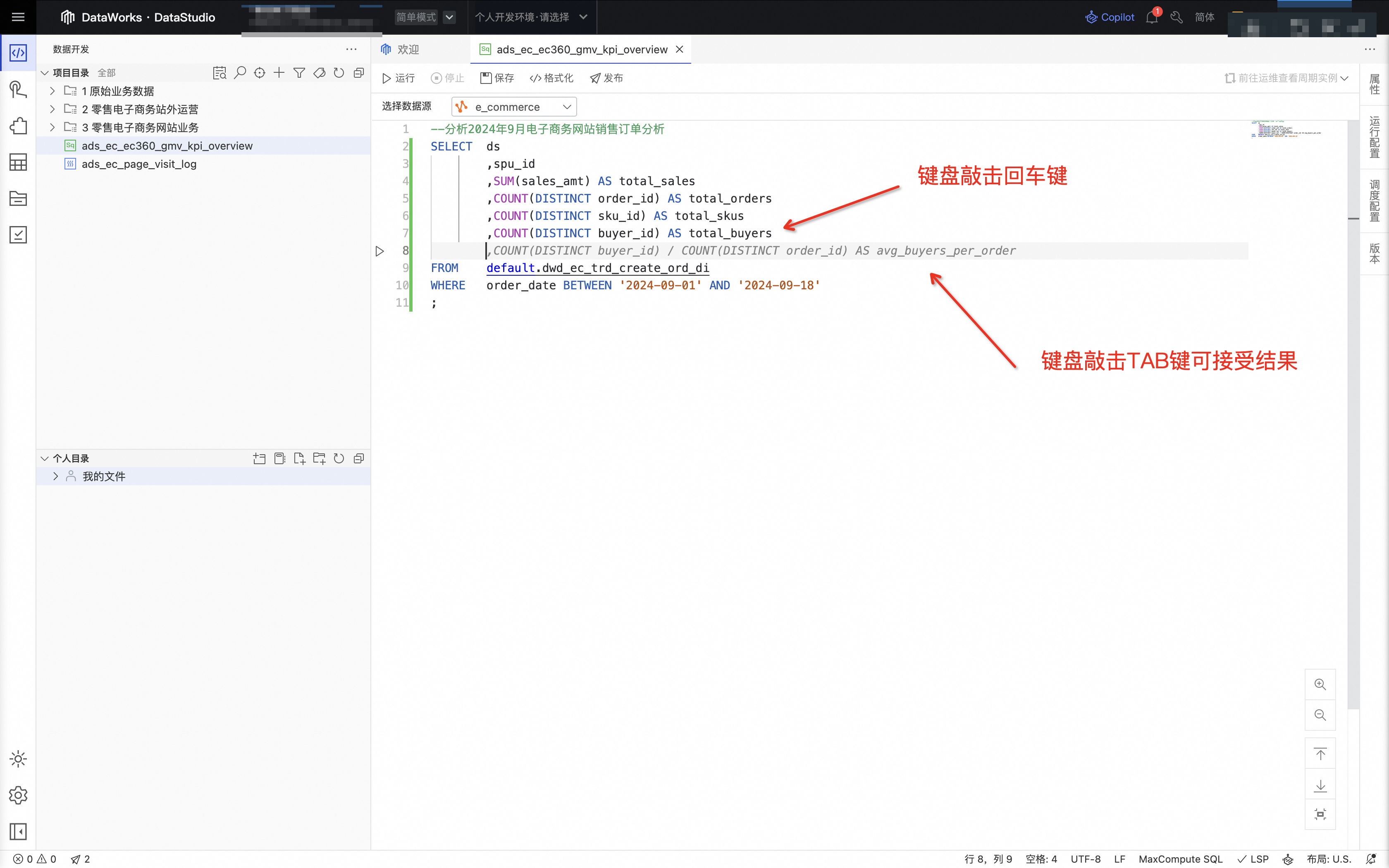This screenshot has height=868, width=1389.
Task: Open notifications bell icon
Action: tap(1152, 17)
